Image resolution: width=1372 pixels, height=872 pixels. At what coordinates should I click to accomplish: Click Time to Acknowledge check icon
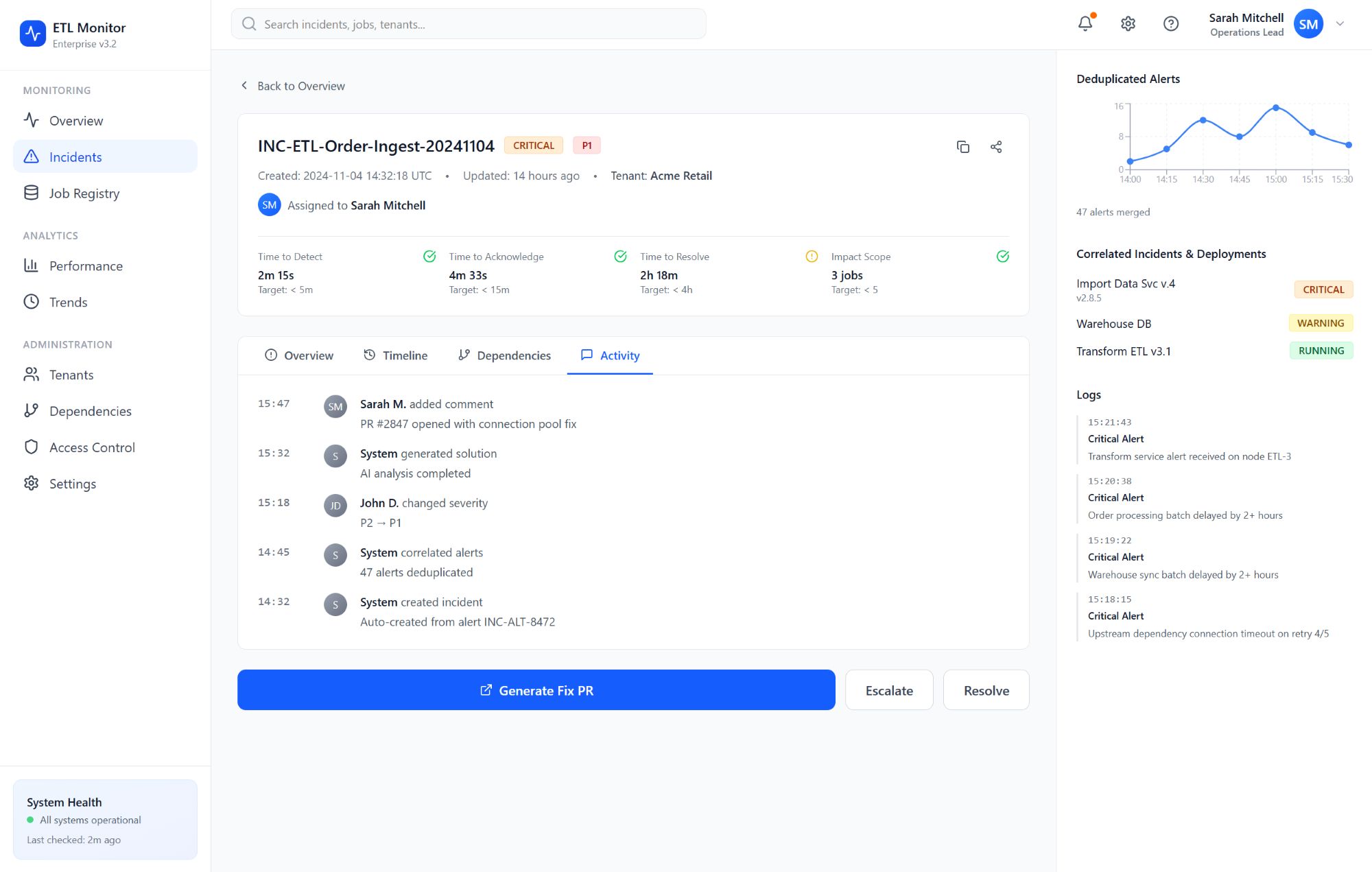(x=620, y=257)
